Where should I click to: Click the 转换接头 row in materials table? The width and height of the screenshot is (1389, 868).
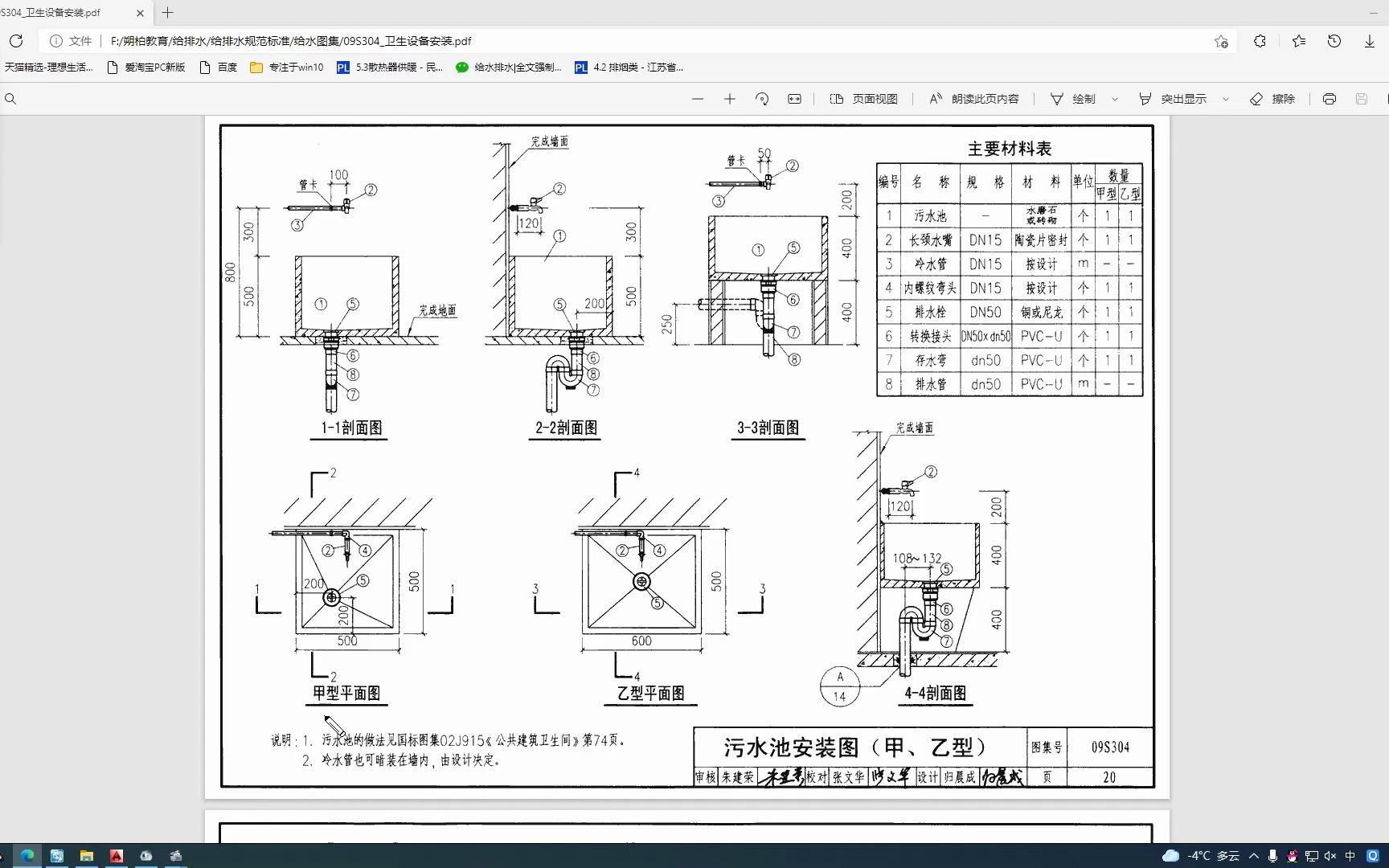1010,336
